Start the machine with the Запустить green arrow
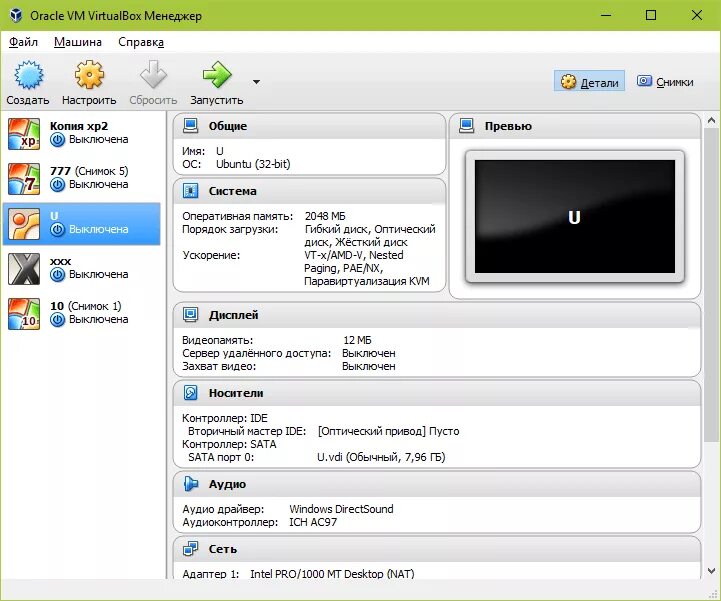 click(217, 74)
